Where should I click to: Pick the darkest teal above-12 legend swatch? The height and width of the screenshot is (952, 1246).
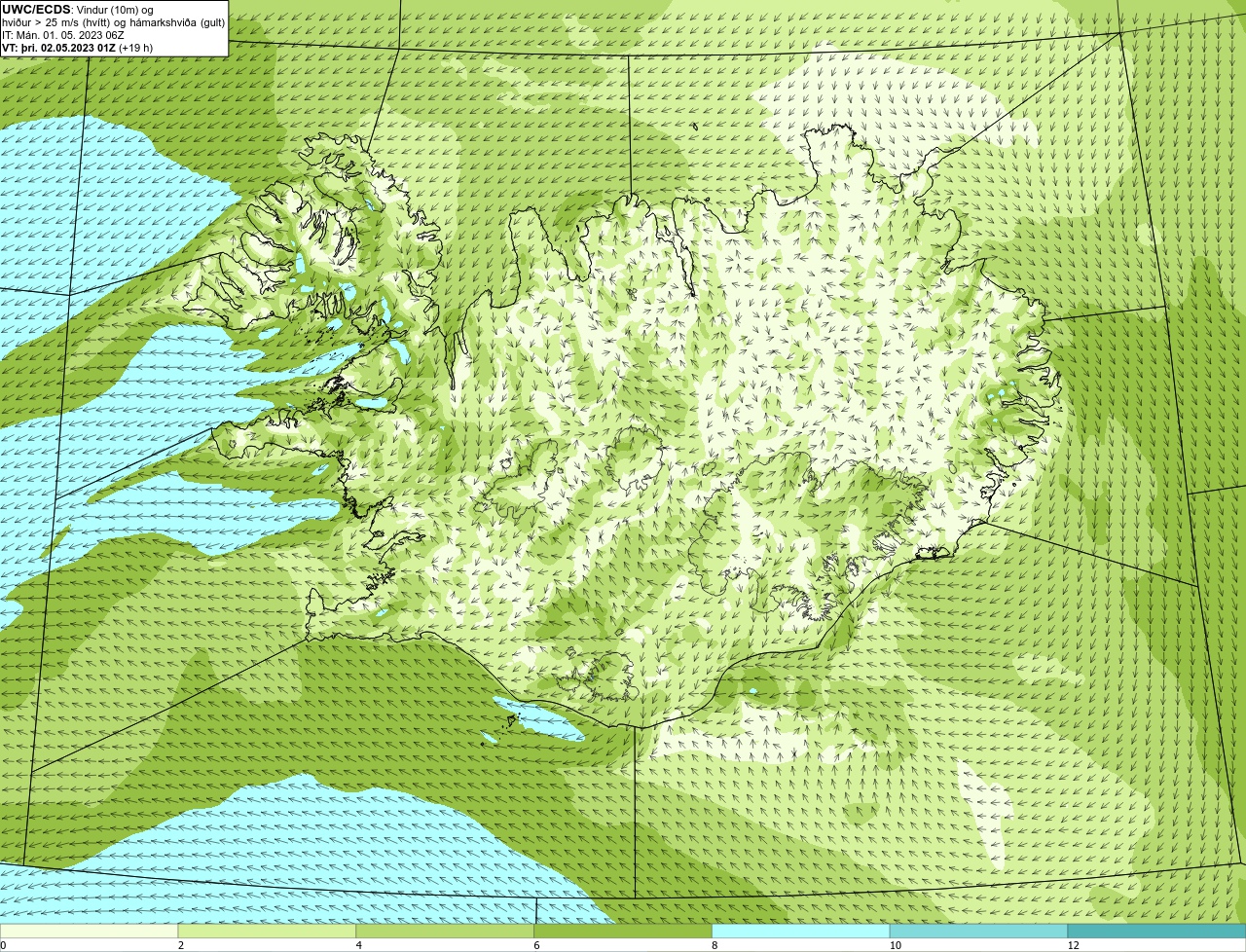[x=1156, y=932]
